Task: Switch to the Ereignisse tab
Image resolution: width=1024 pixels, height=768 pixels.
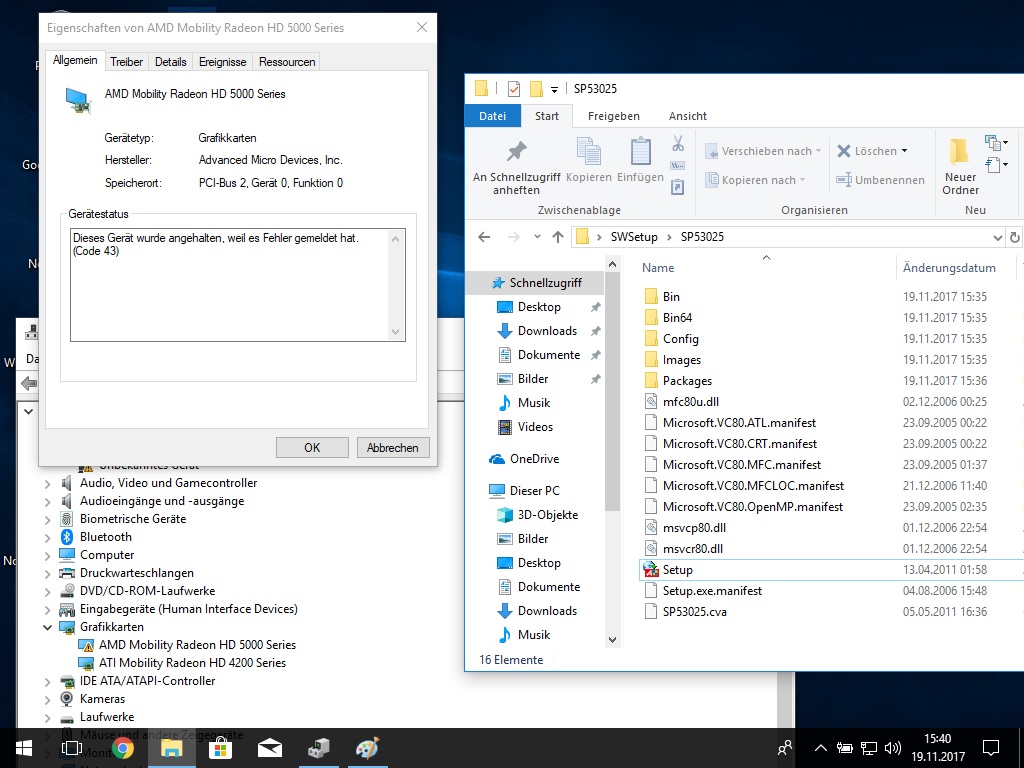Action: click(223, 61)
